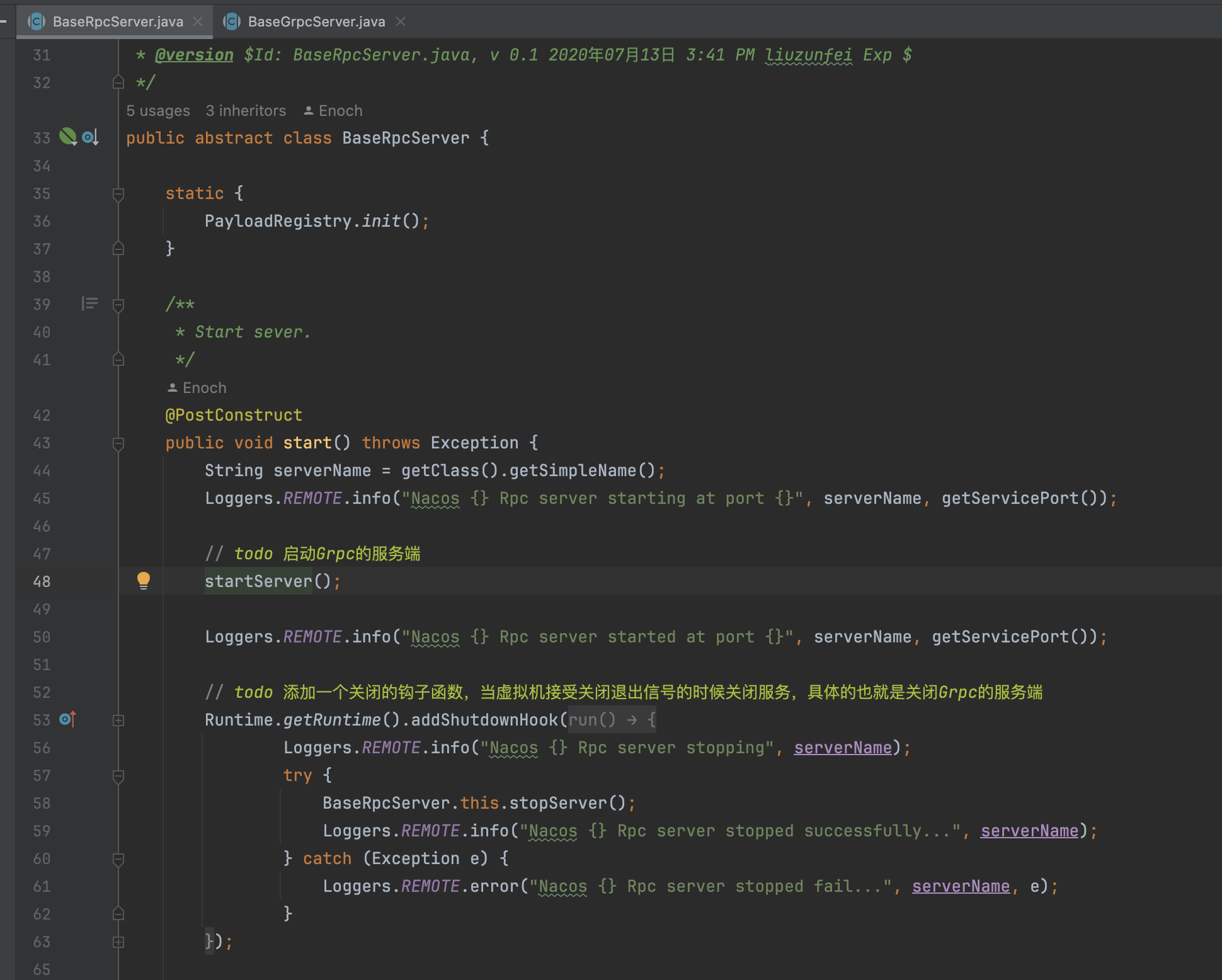Expand the folded 'run() -> {' lambda text
The image size is (1222, 980).
point(612,720)
